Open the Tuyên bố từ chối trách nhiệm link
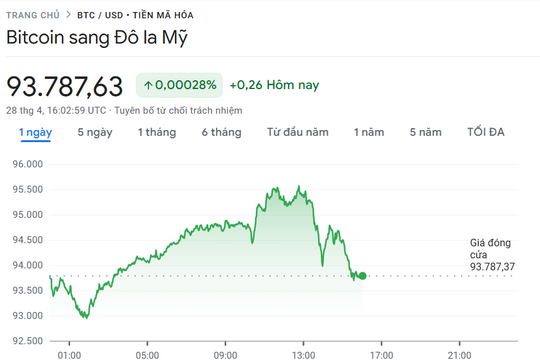 178,111
